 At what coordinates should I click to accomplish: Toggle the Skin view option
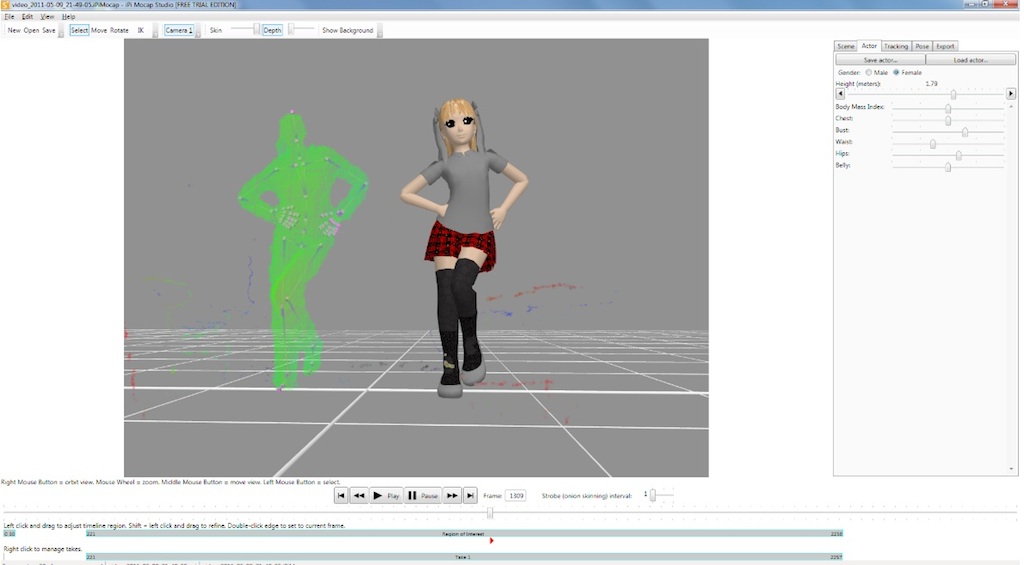coord(216,30)
